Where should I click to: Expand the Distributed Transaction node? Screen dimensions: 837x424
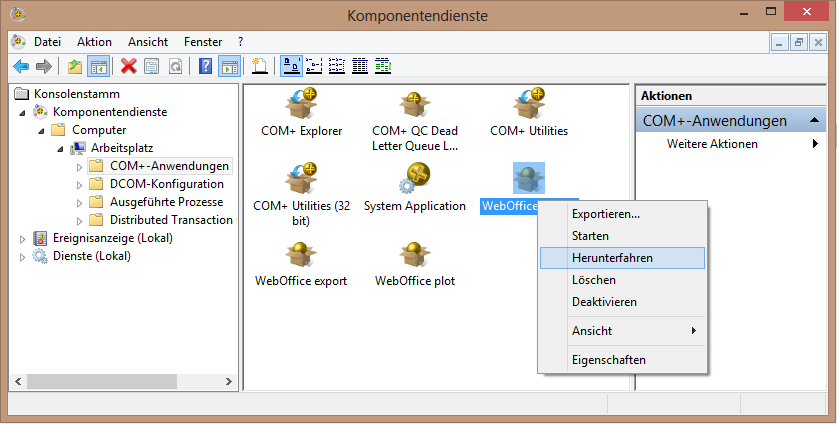click(80, 221)
